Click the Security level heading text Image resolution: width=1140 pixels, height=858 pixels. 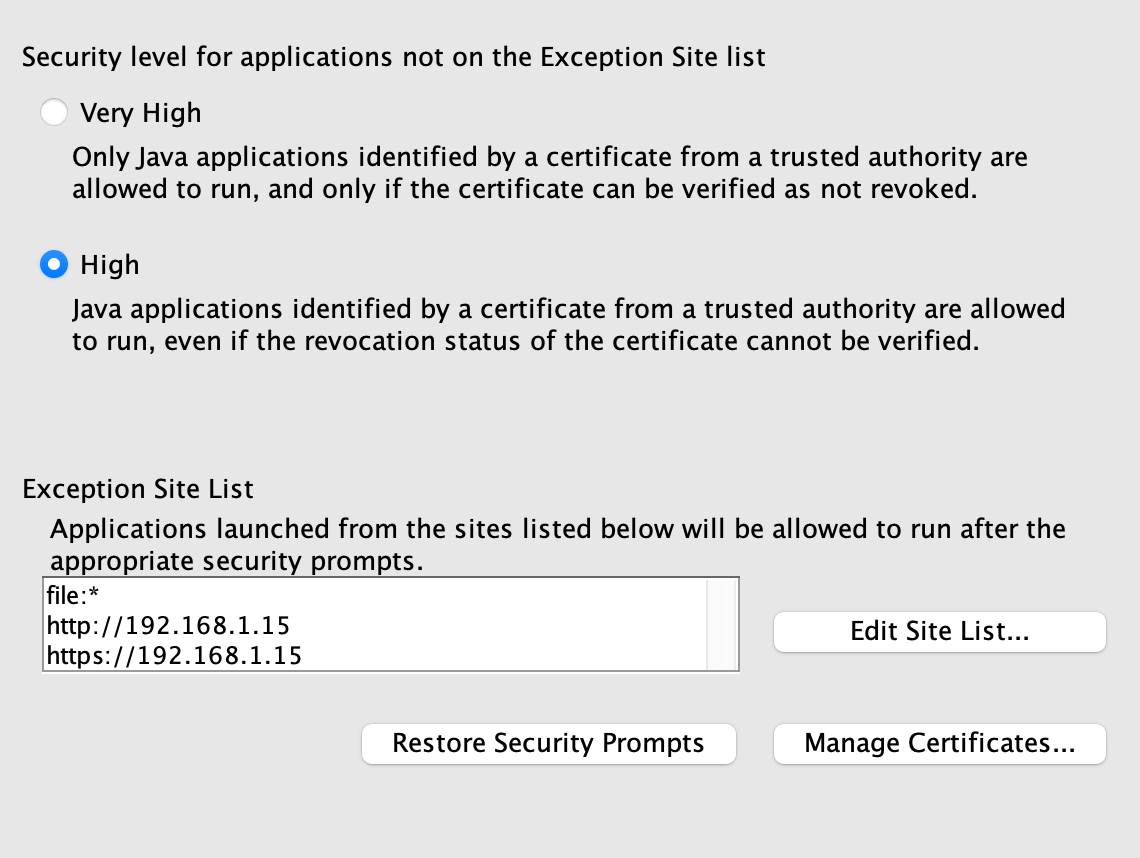point(393,57)
